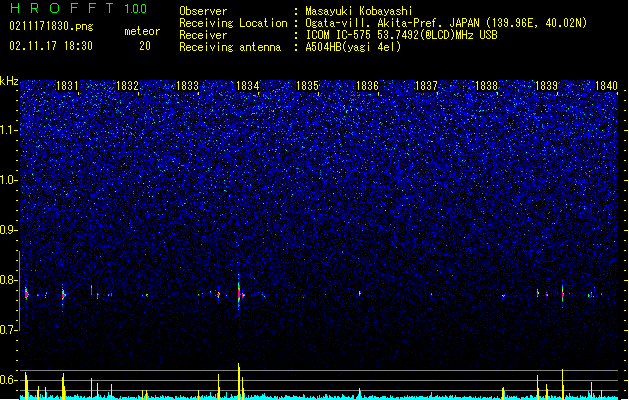Viewport: 629px width, 400px height.
Task: Click the 1833 time axis marker
Action: pyautogui.click(x=187, y=85)
